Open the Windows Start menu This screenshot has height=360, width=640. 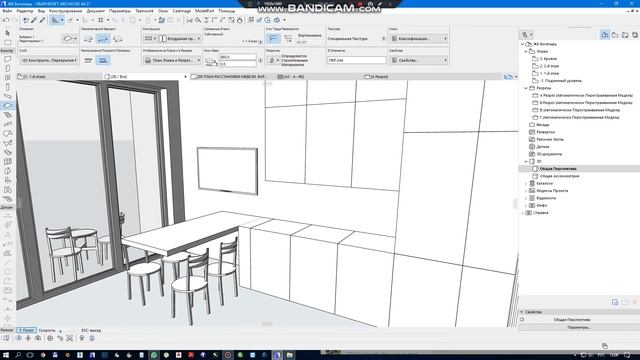tap(6, 355)
